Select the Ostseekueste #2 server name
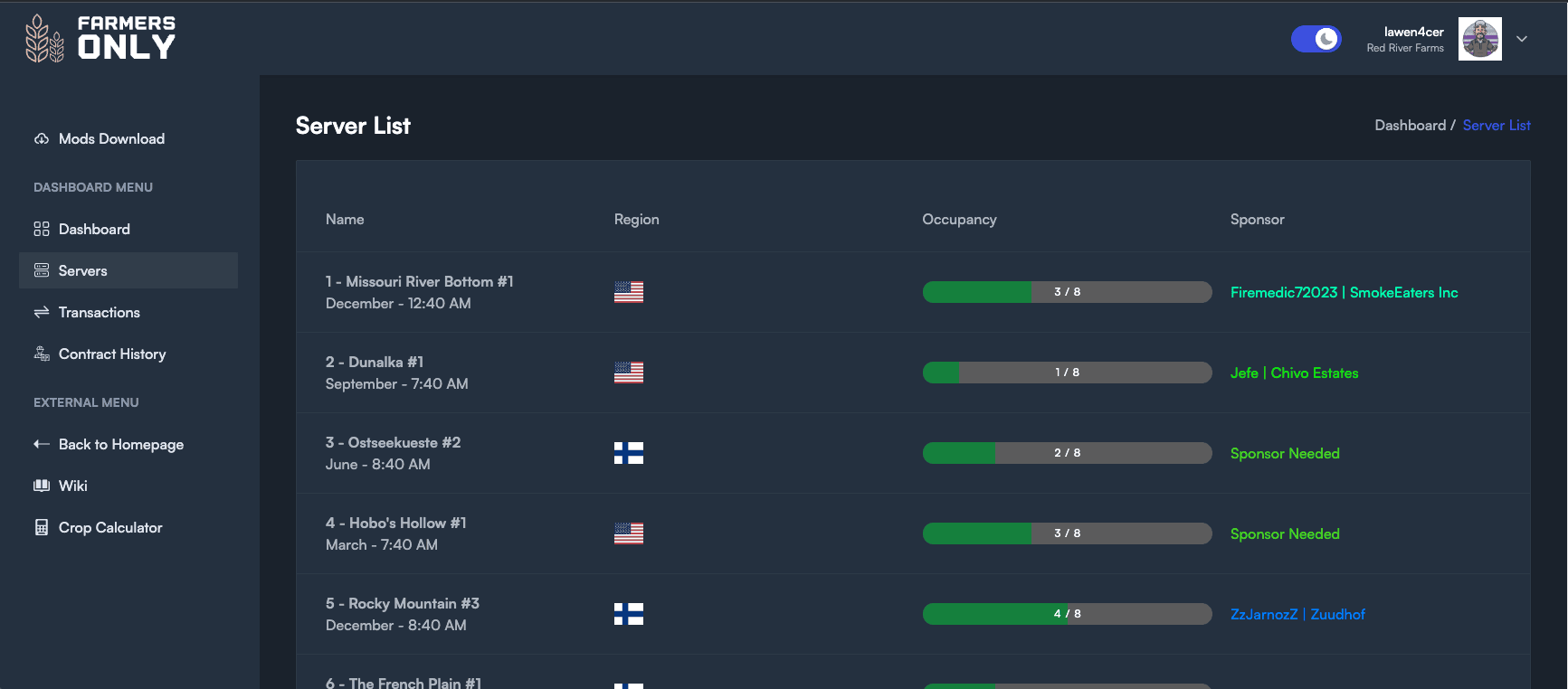1568x689 pixels. point(393,442)
